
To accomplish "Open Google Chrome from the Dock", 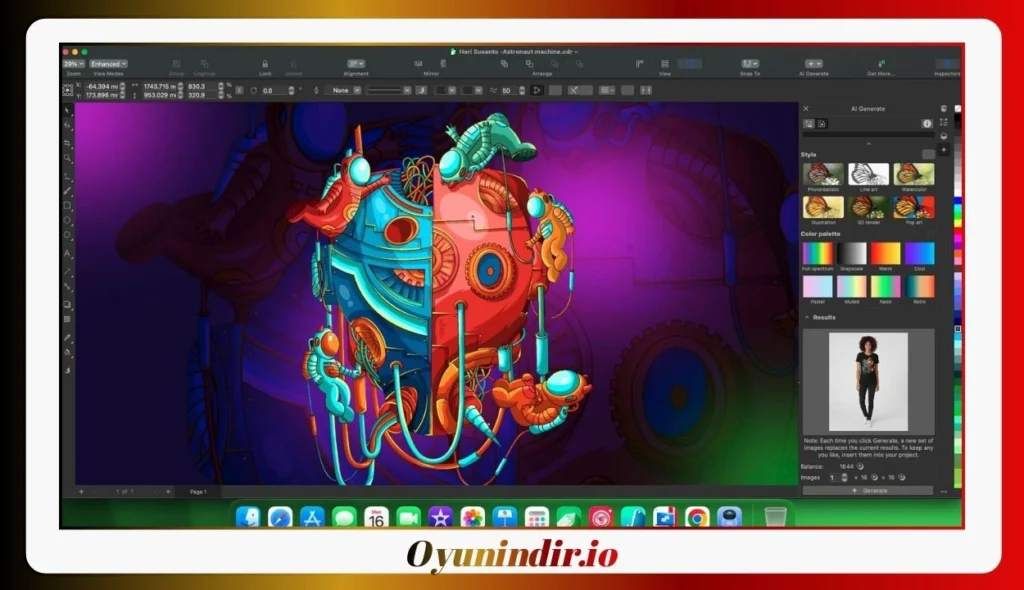I will point(697,517).
